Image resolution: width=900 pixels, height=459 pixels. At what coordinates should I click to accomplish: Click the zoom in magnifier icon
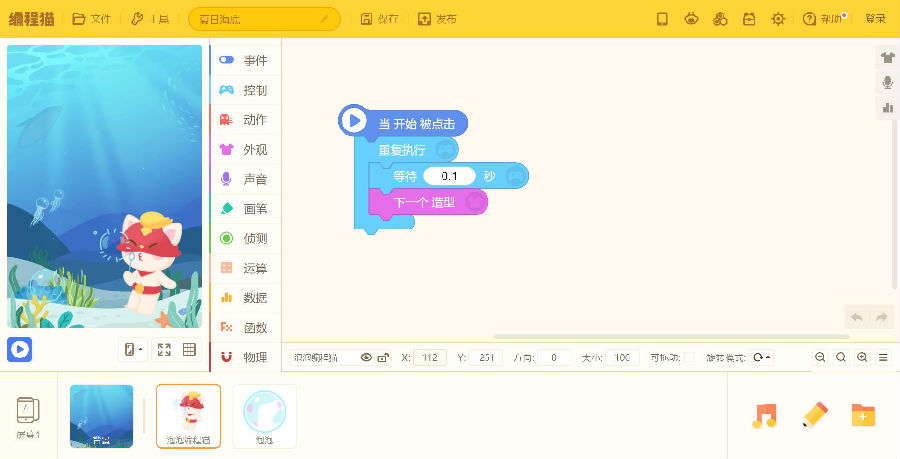pyautogui.click(x=862, y=358)
